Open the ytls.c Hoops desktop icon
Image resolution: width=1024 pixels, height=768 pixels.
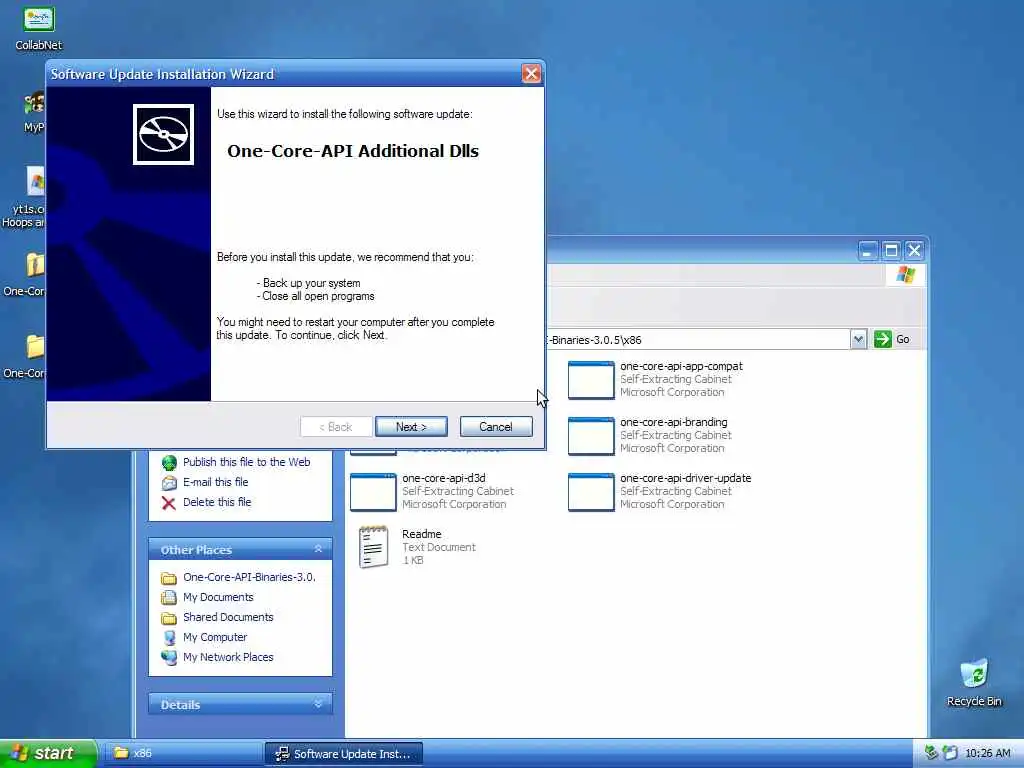[x=24, y=197]
